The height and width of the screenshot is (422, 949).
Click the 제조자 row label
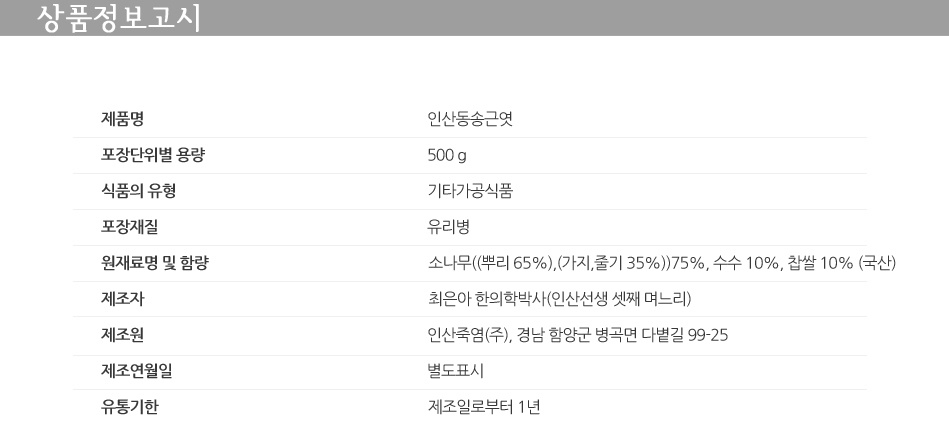(x=123, y=299)
